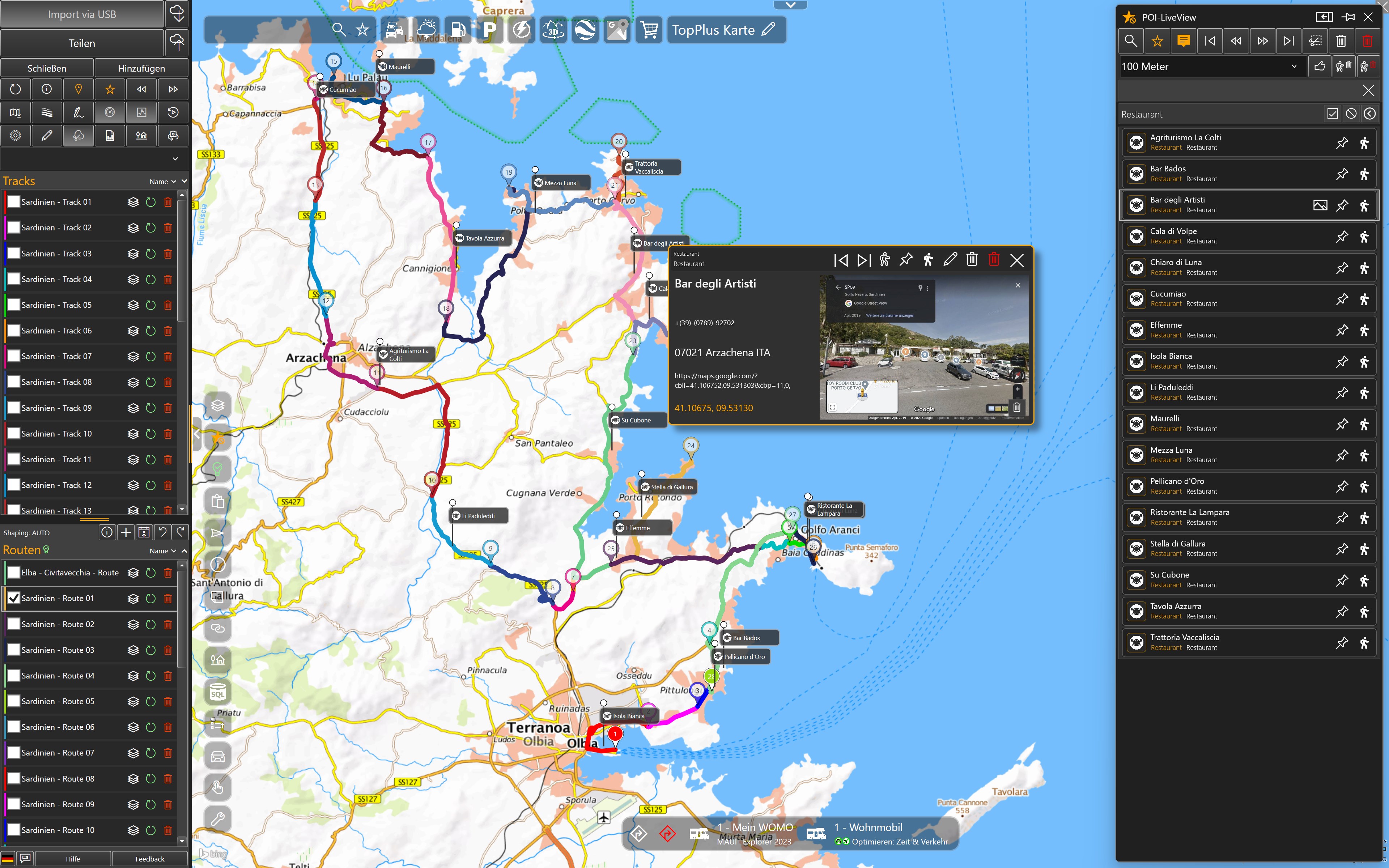Screen dimensions: 1389x868
Task: Open the 100 Meter distance dropdown
Action: 1211,67
